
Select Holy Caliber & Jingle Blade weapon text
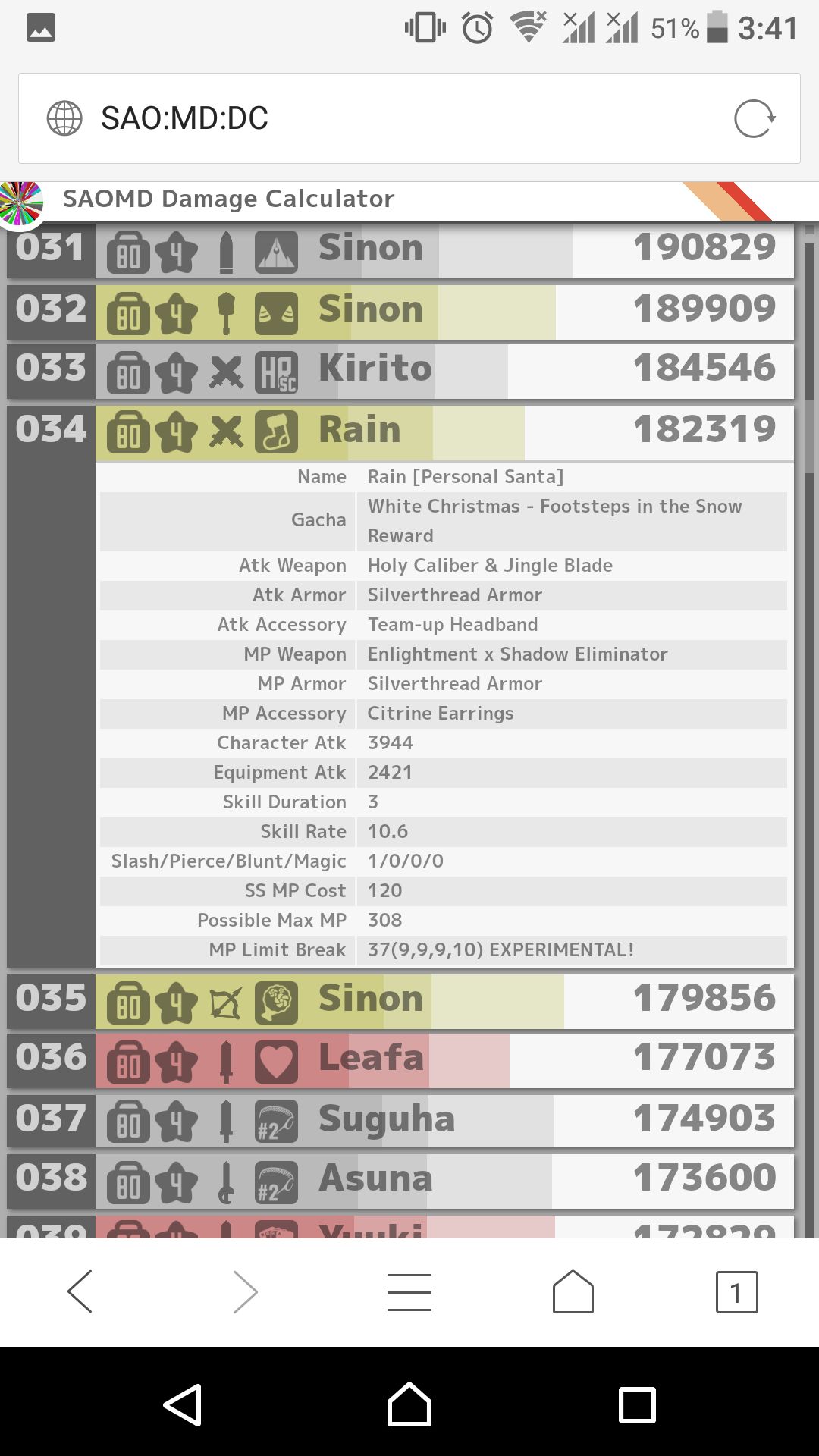tap(490, 566)
